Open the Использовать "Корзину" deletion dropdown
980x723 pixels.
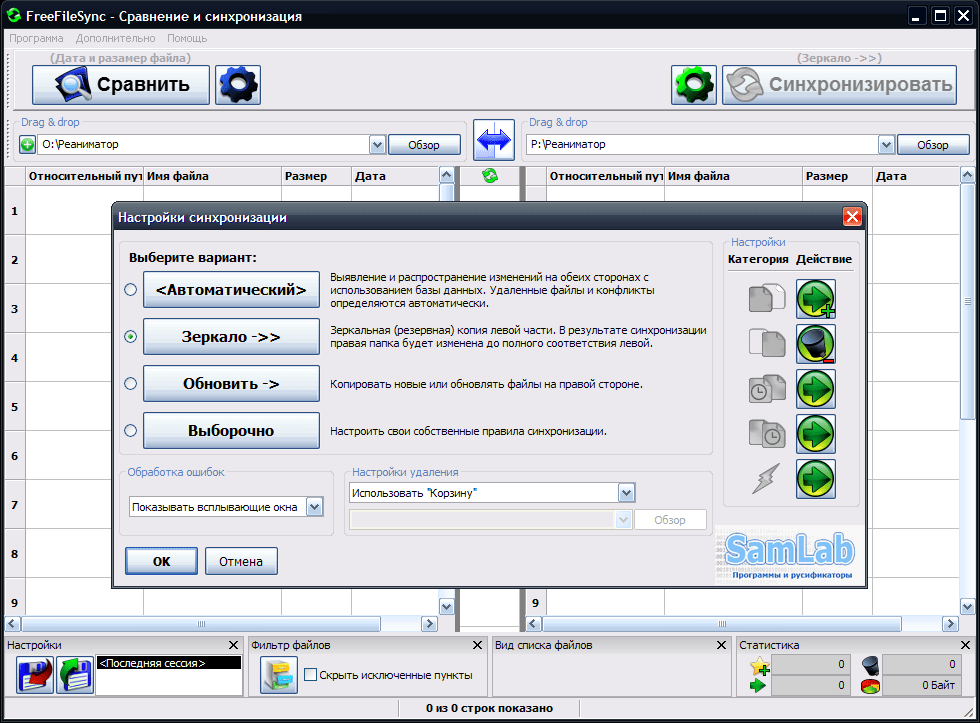click(x=626, y=493)
